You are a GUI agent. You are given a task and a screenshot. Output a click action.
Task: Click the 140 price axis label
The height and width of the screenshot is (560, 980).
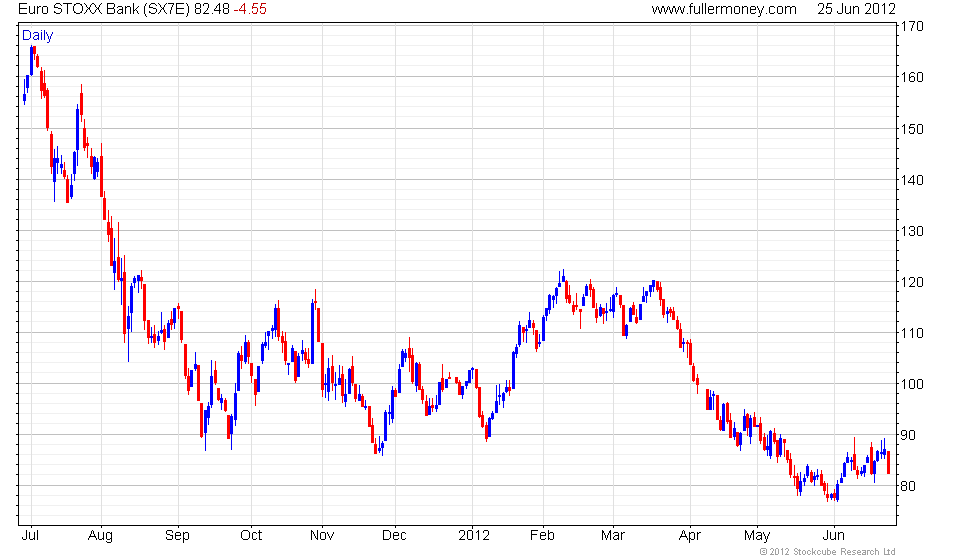tap(912, 180)
